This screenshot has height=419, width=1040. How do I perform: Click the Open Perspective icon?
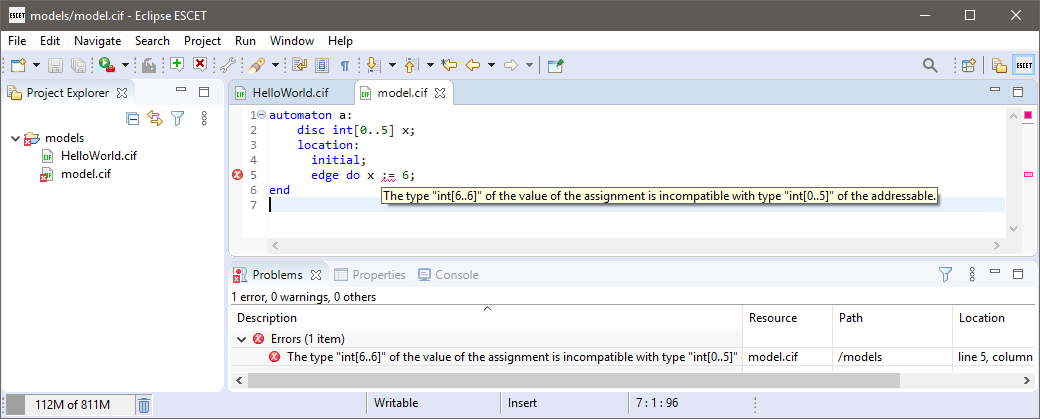(x=968, y=65)
